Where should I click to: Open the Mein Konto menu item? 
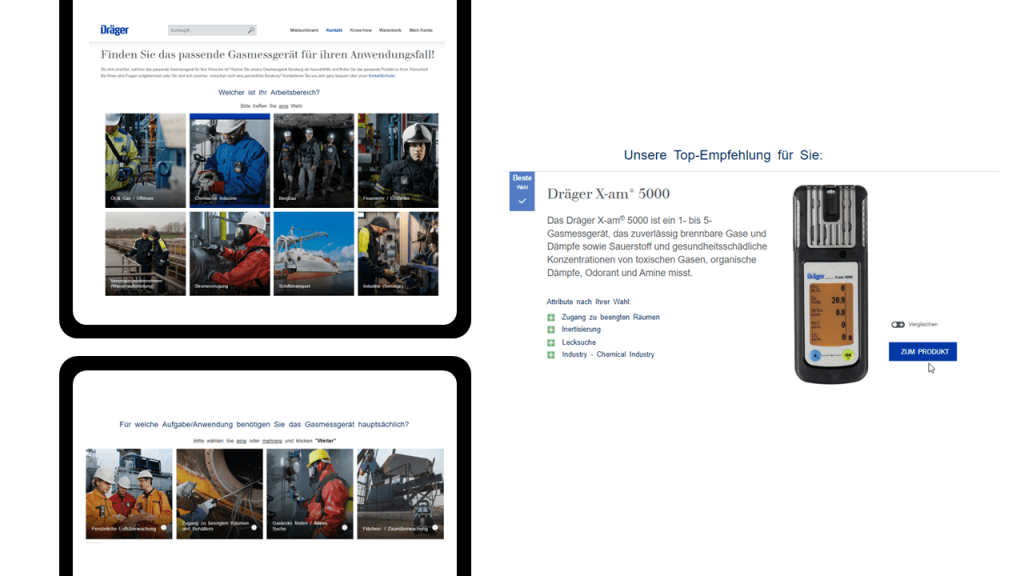421,30
